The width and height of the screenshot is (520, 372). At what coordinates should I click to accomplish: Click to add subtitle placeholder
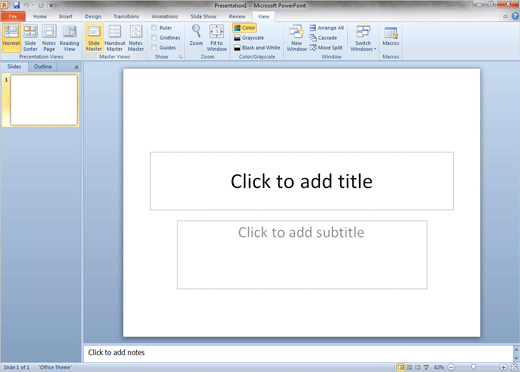pyautogui.click(x=302, y=255)
